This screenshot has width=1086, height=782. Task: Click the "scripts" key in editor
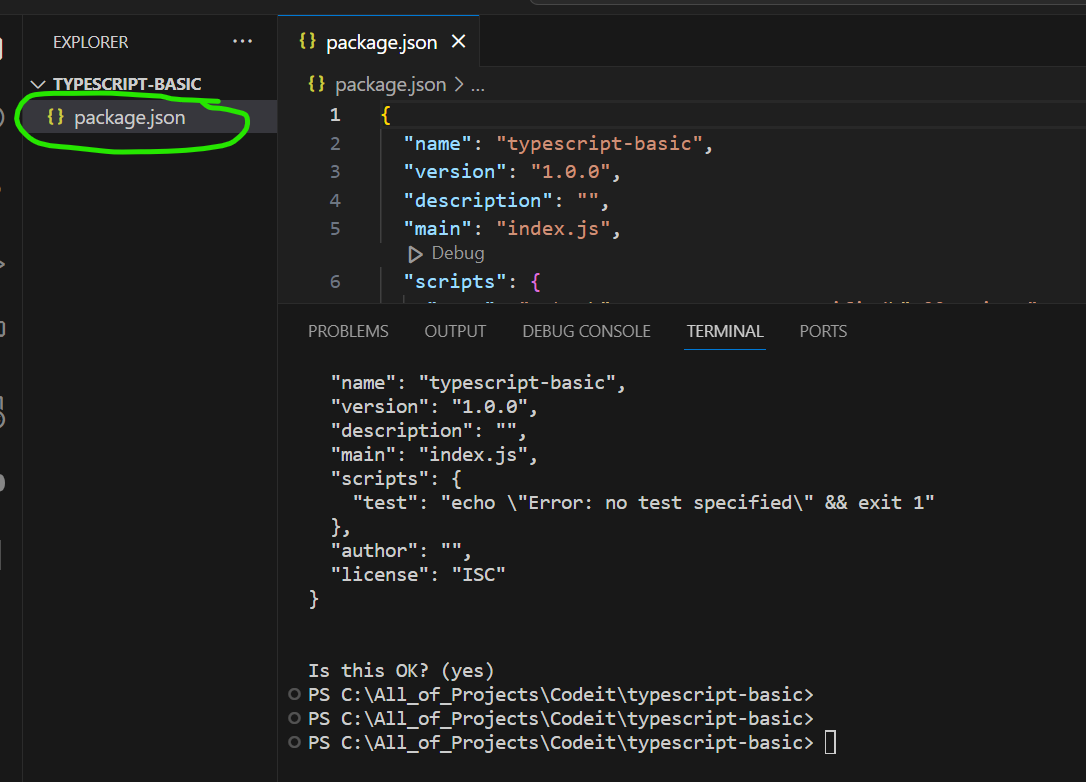coord(455,282)
